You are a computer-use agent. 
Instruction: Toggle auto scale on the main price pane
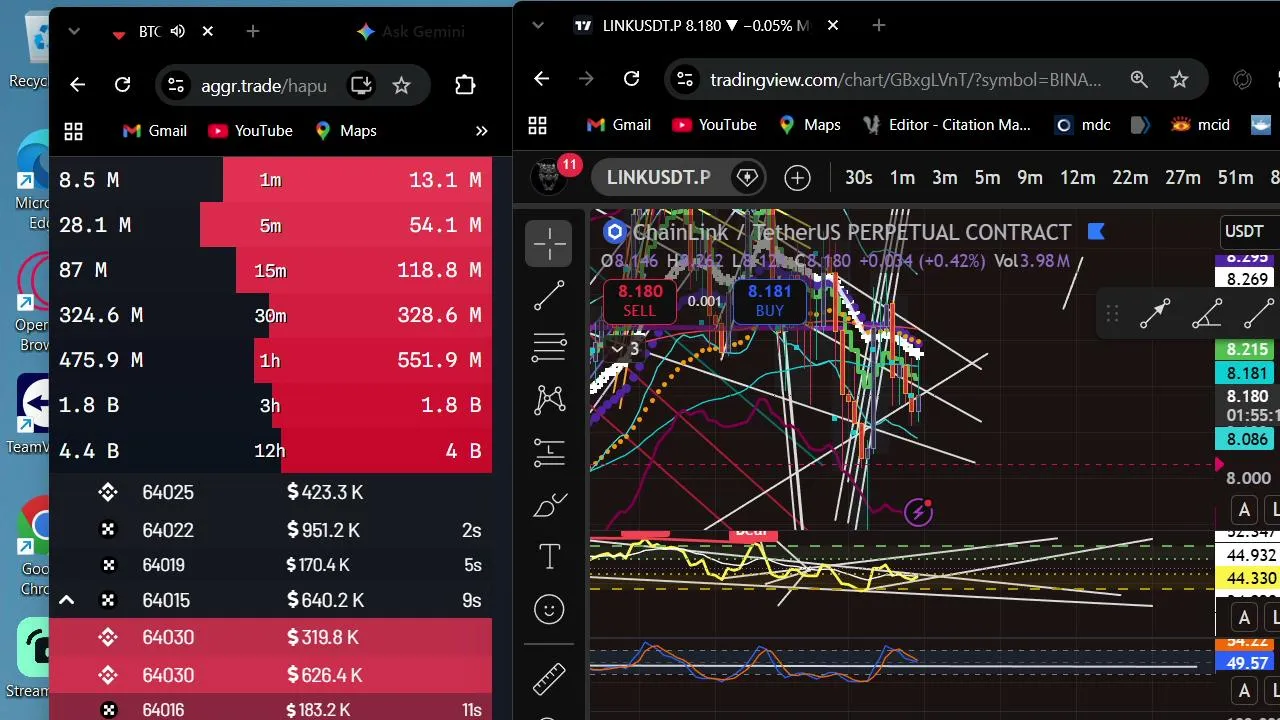pos(1244,510)
